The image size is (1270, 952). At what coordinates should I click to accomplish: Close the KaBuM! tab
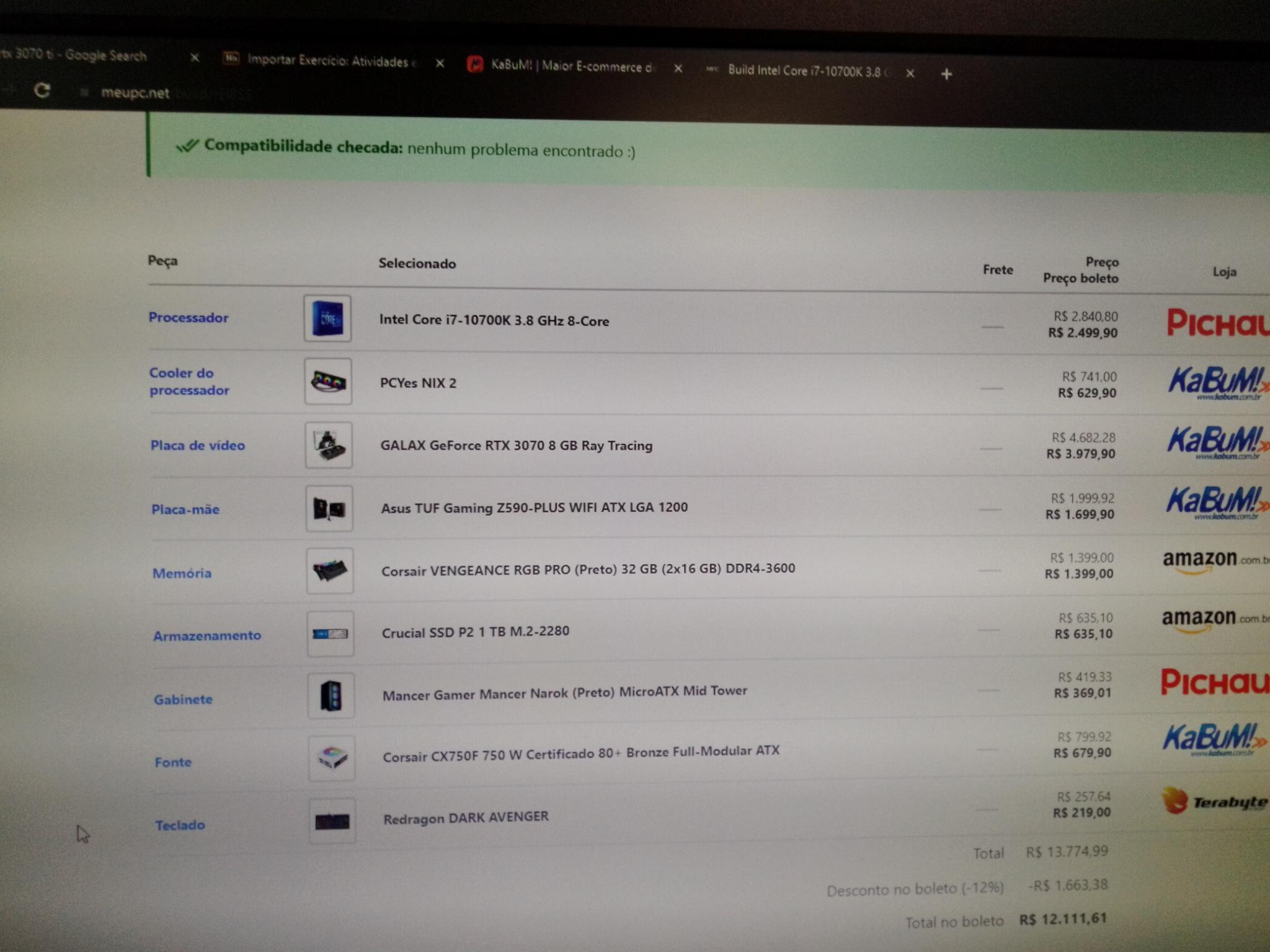(x=678, y=68)
